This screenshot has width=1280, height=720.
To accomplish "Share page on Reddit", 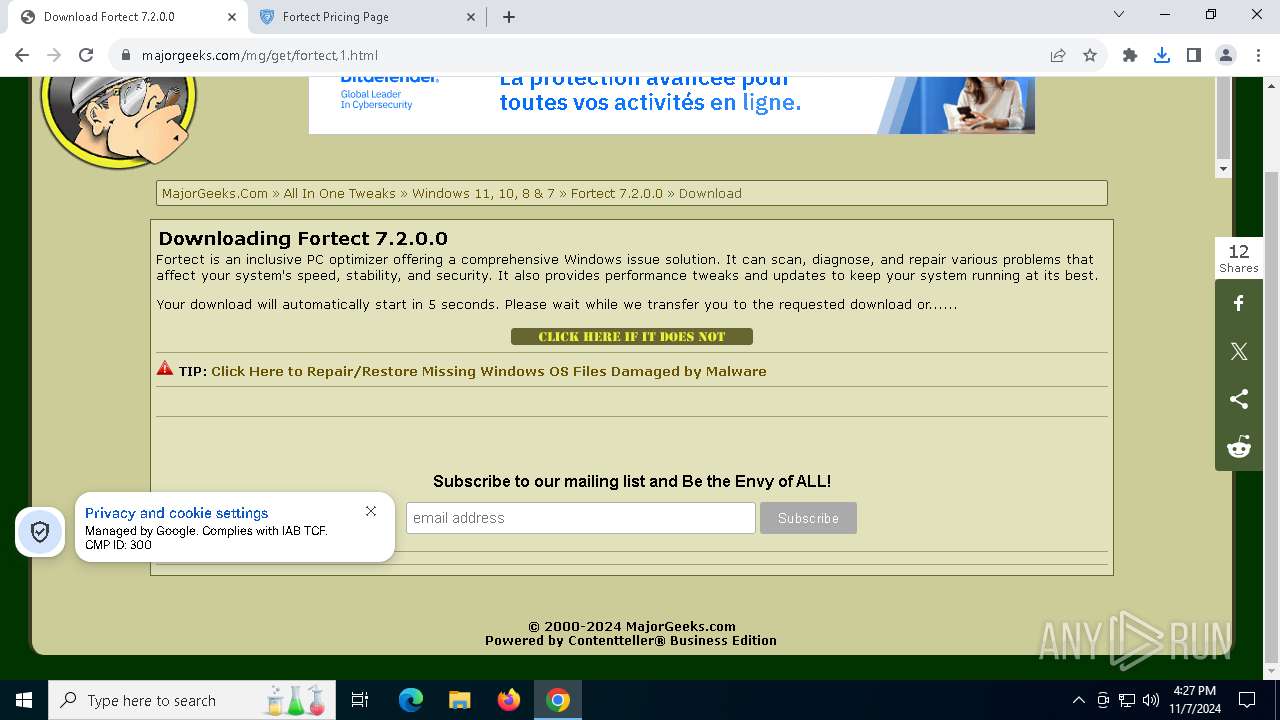I will point(1239,447).
